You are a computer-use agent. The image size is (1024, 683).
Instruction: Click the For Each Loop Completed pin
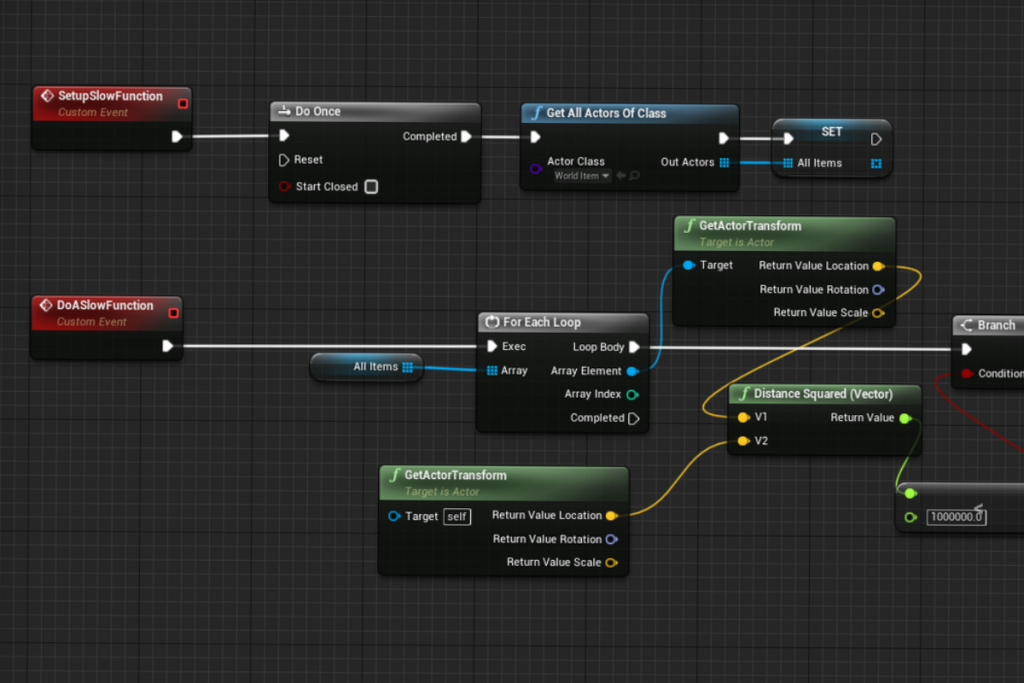pos(633,419)
